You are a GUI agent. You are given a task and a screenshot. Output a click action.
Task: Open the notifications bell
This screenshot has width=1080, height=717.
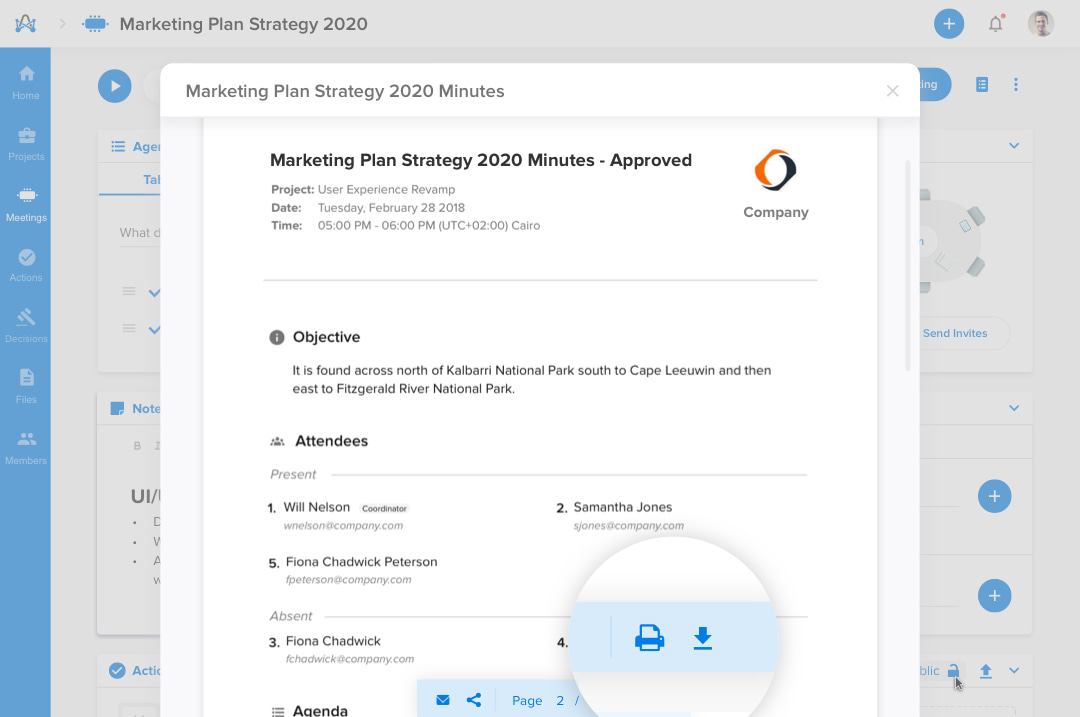[x=995, y=24]
